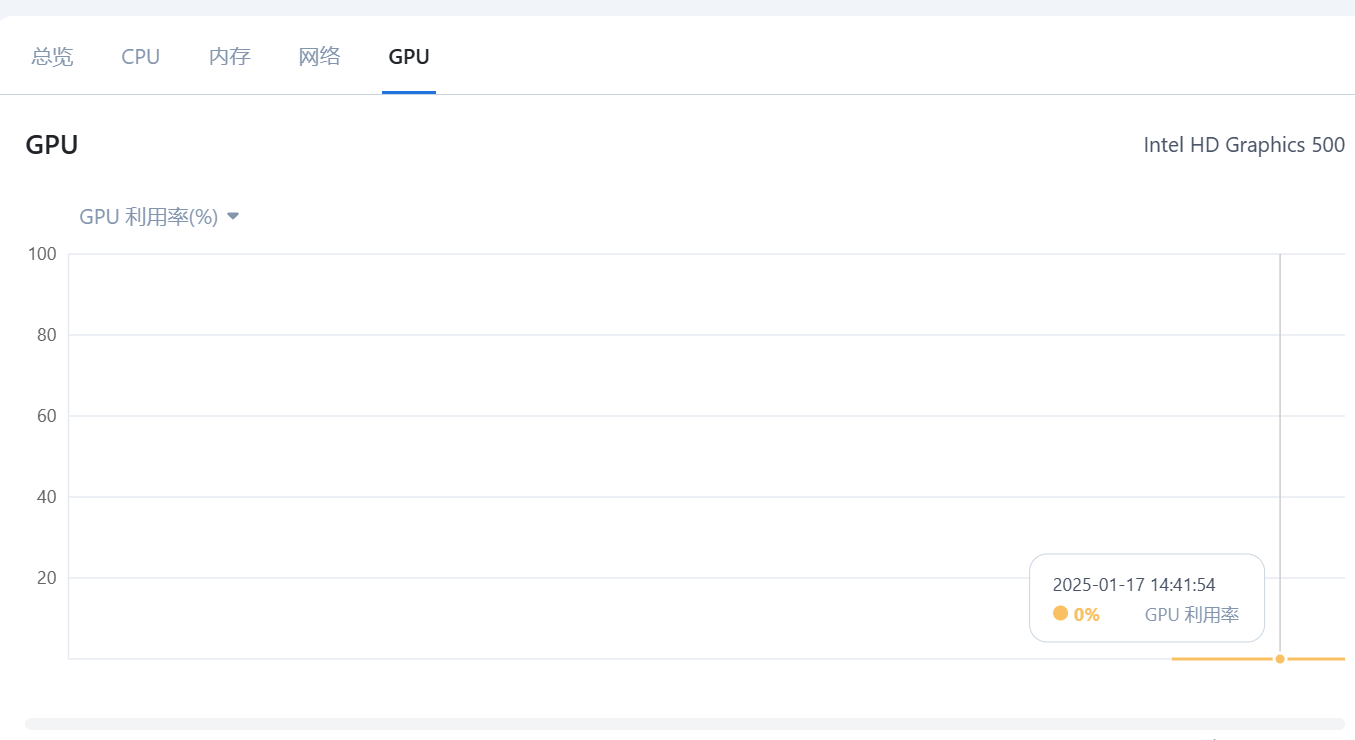Click the GPU section heading

[x=52, y=145]
